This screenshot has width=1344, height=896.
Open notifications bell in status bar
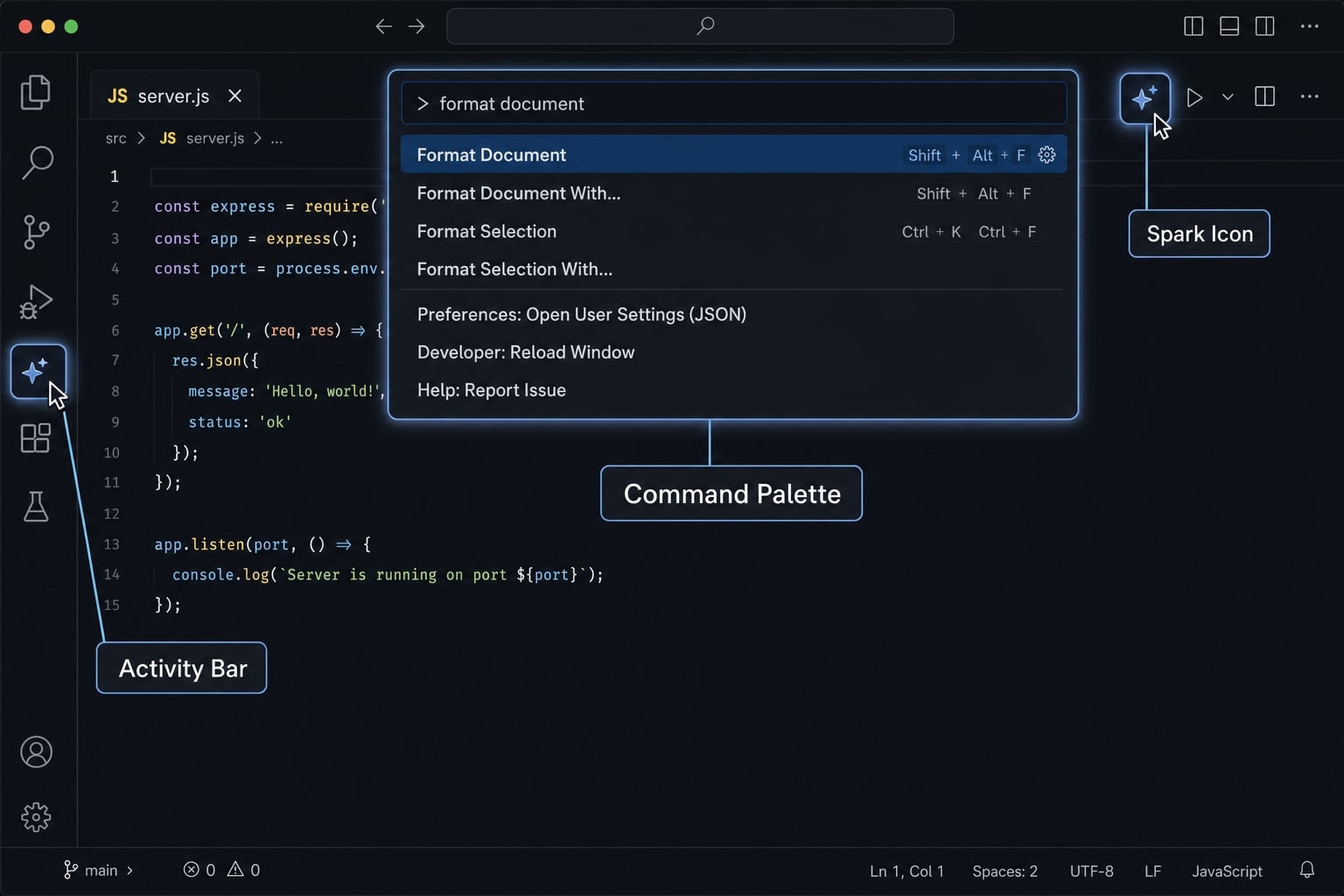(1306, 870)
